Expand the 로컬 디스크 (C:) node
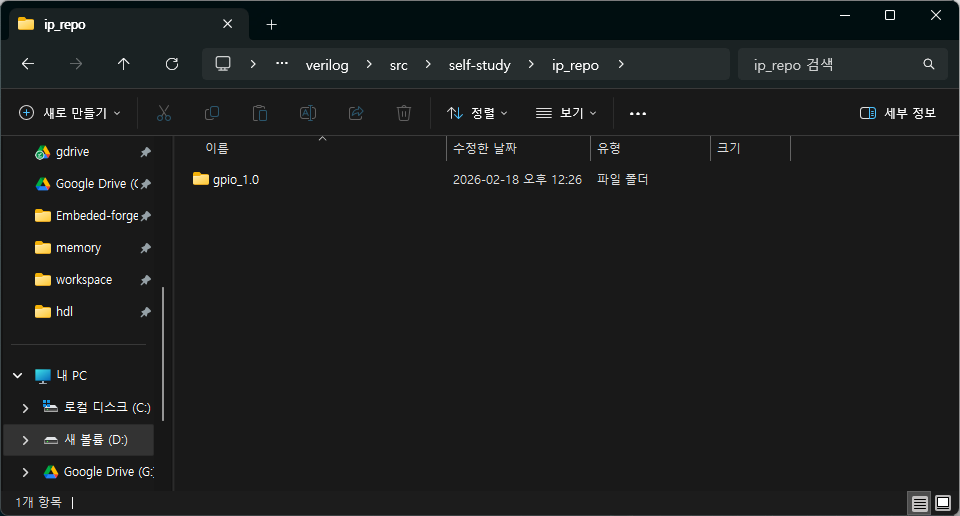This screenshot has height=516, width=960. click(25, 408)
